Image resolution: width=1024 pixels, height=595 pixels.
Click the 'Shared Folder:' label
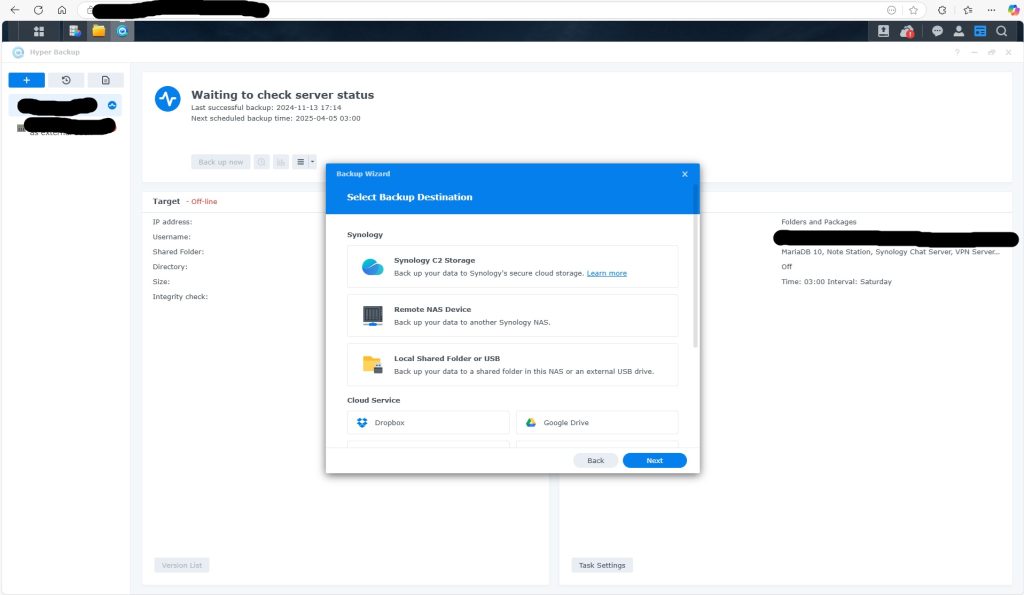pyautogui.click(x=178, y=251)
